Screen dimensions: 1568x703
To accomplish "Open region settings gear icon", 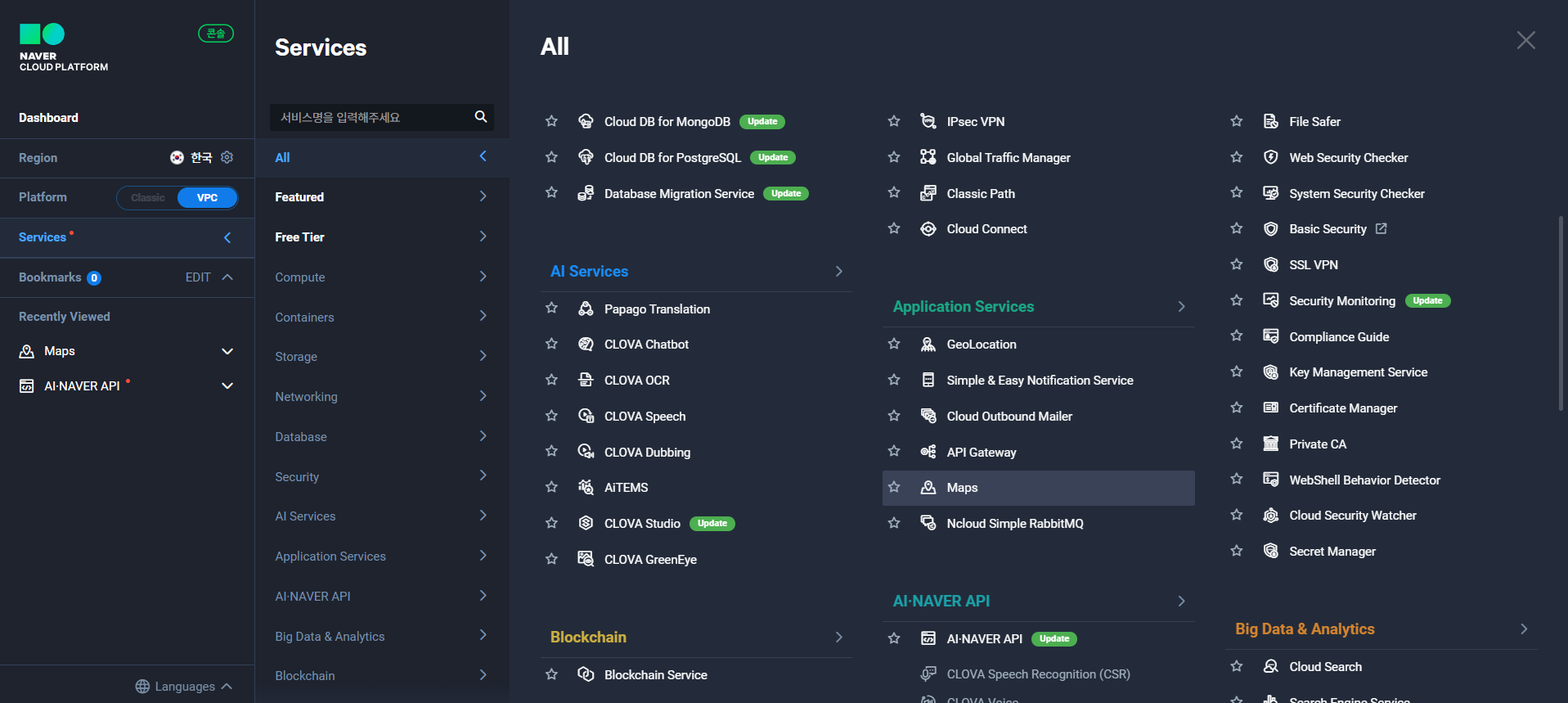I will pos(227,157).
